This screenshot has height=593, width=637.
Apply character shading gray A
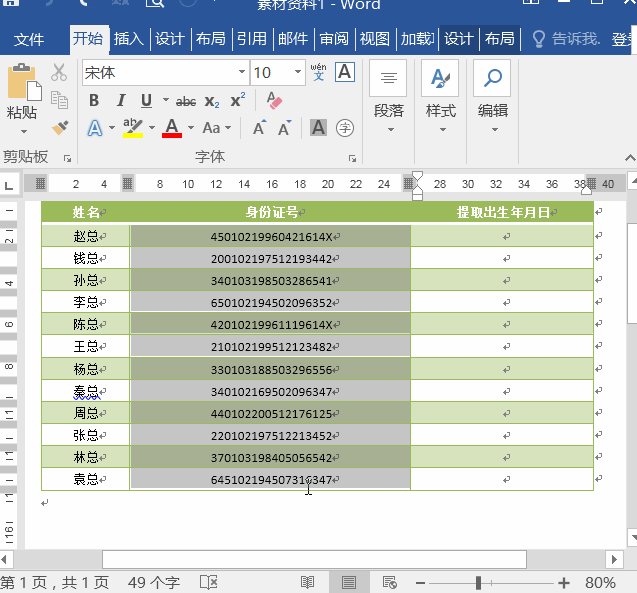[318, 128]
